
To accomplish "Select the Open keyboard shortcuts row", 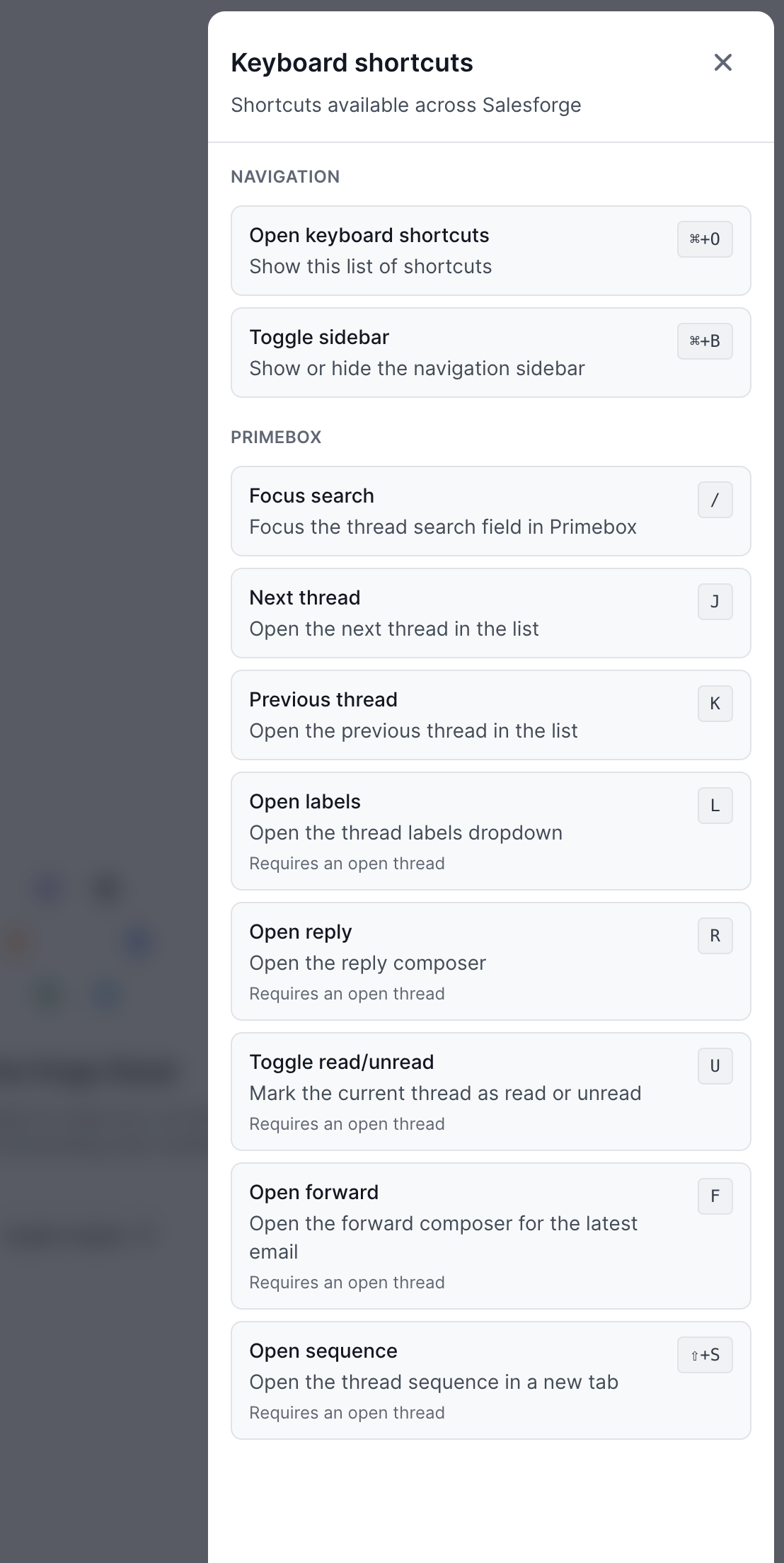I will [x=491, y=251].
